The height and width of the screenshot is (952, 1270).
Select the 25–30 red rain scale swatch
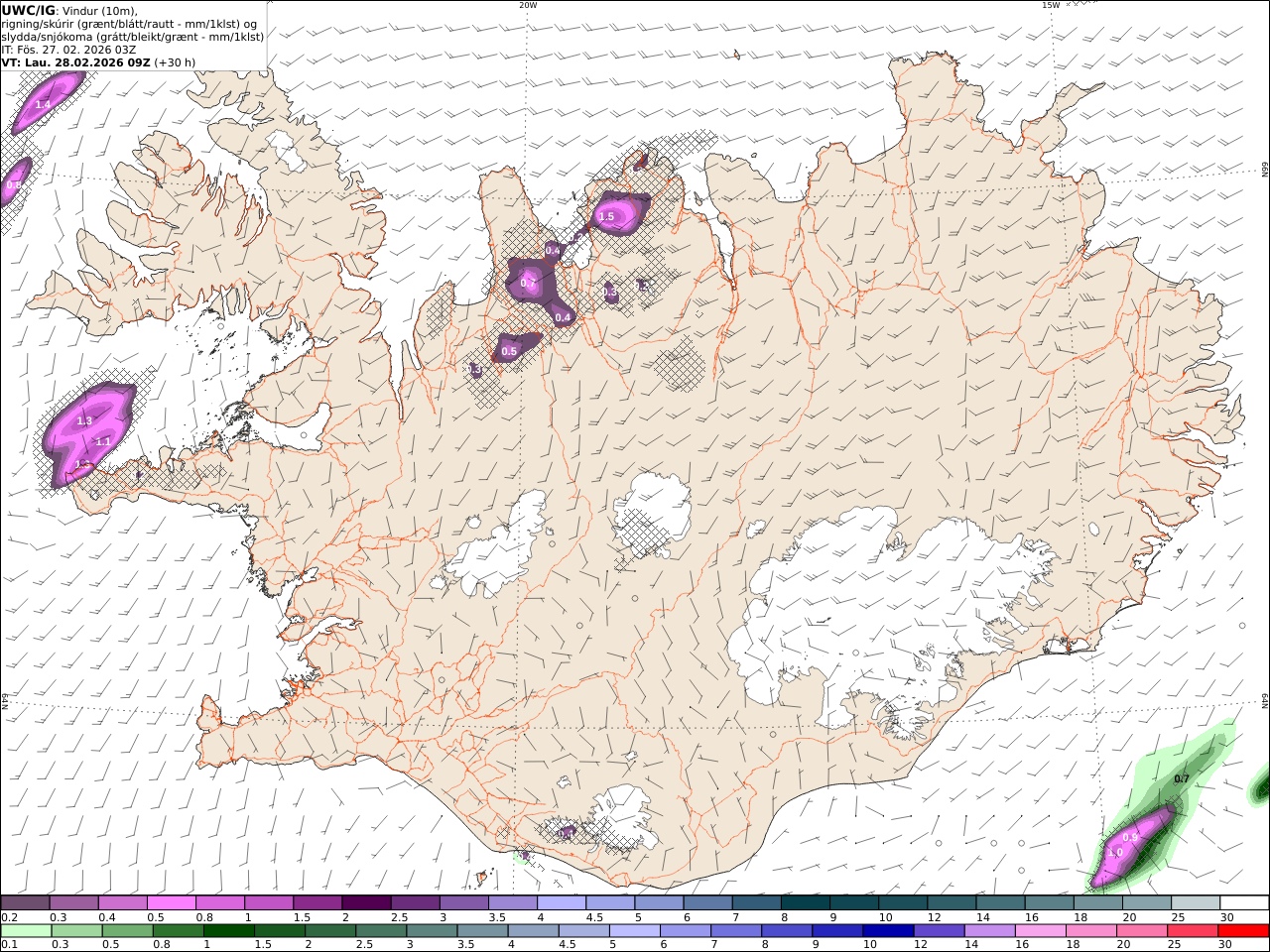[1192, 931]
